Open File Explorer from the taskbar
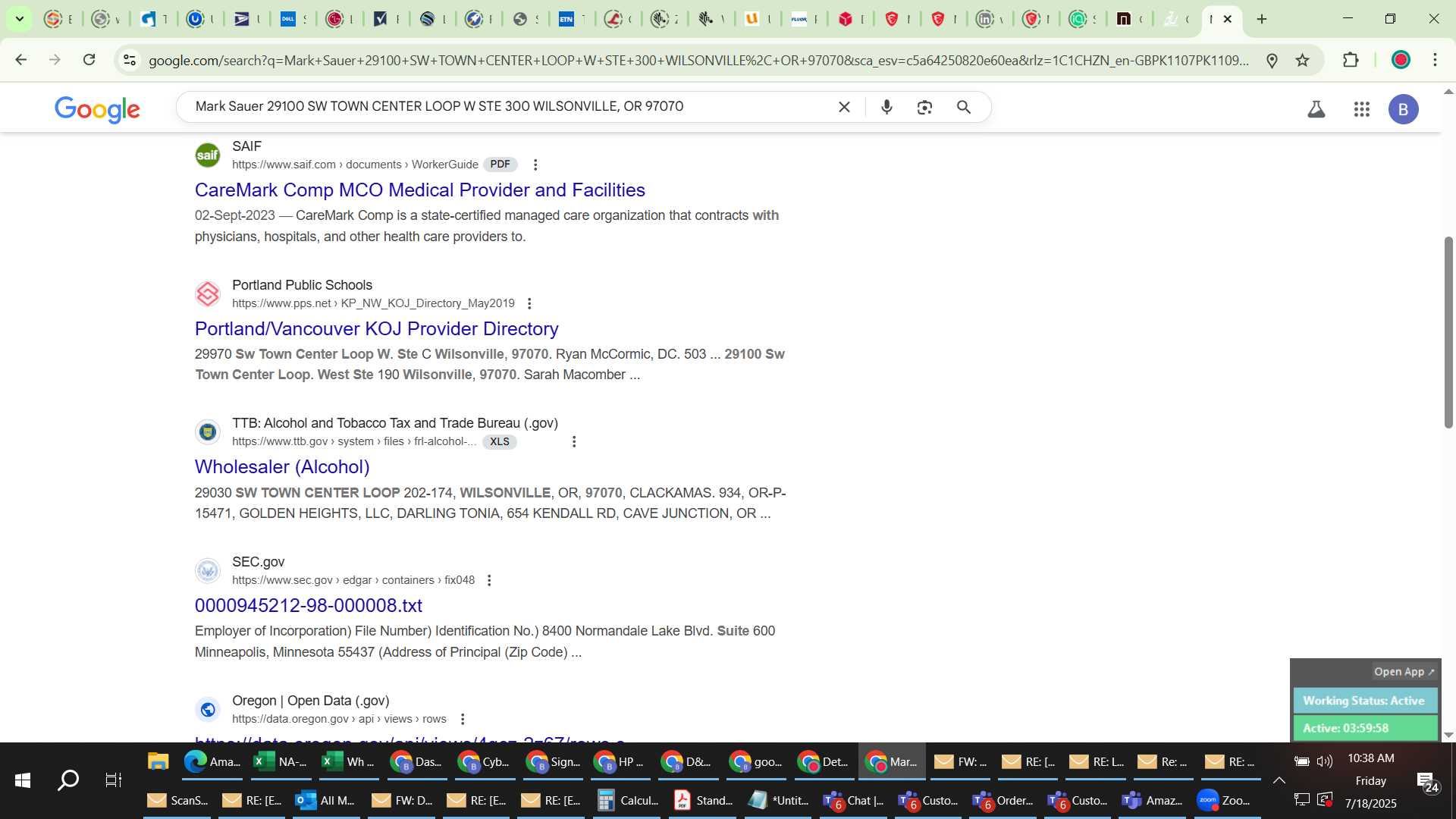The width and height of the screenshot is (1456, 819). 158,761
